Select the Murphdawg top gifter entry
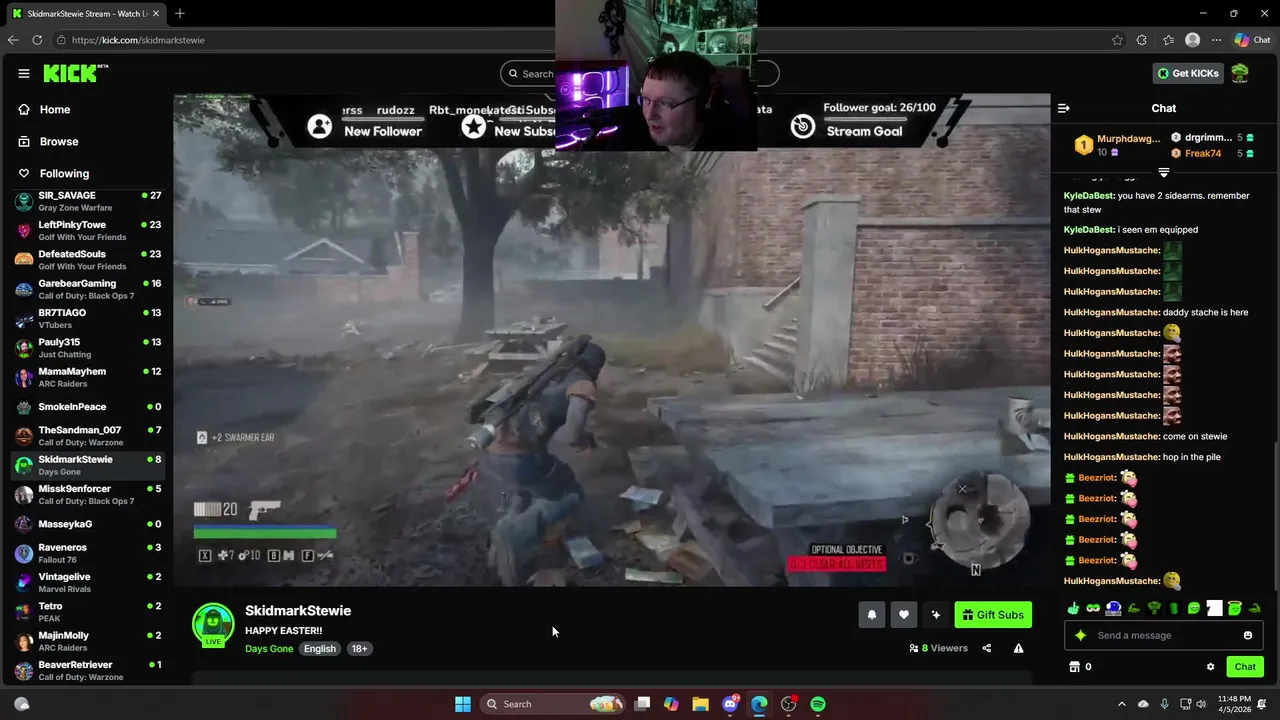This screenshot has width=1280, height=720. click(1118, 145)
